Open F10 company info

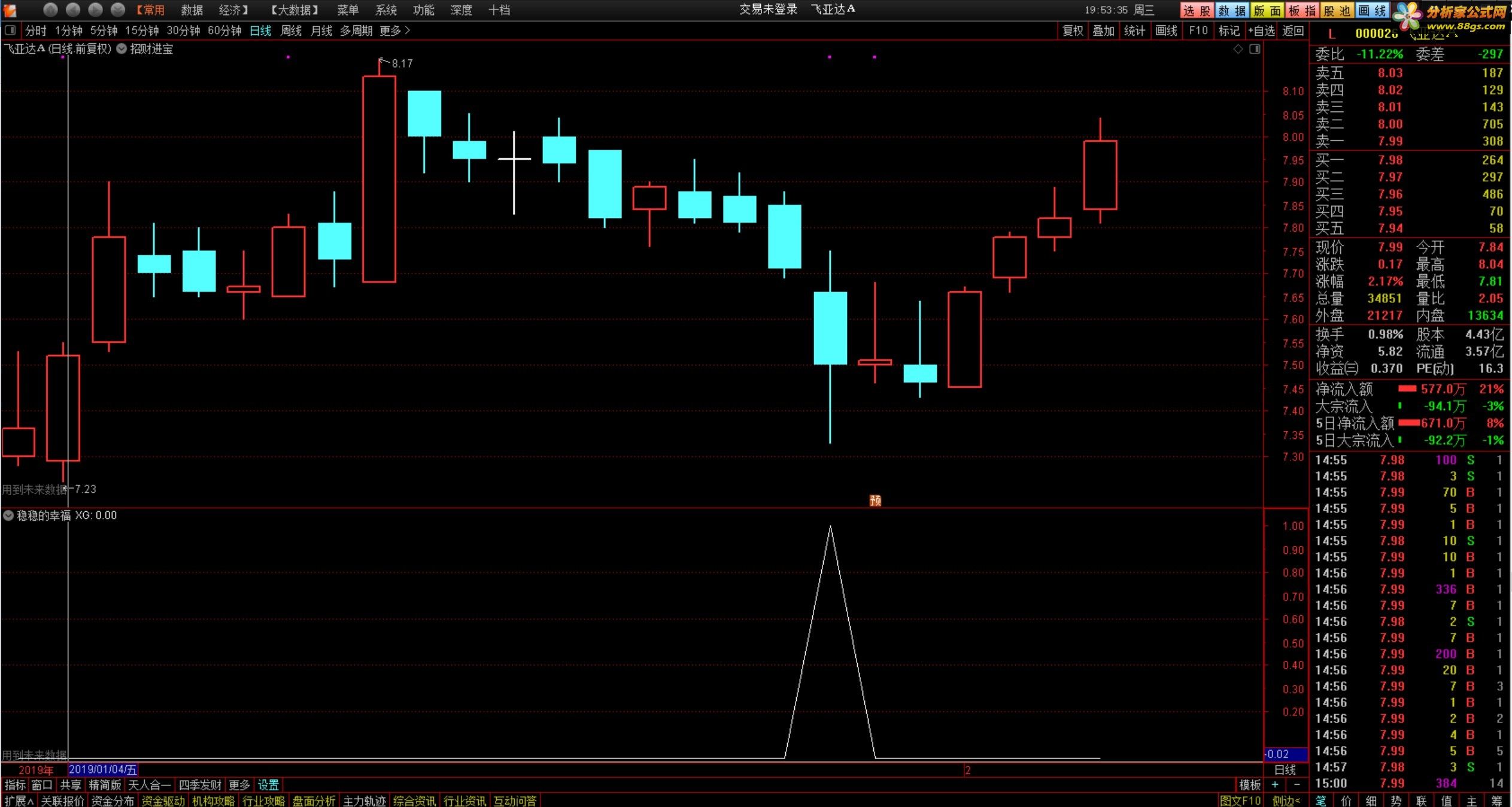1198,31
